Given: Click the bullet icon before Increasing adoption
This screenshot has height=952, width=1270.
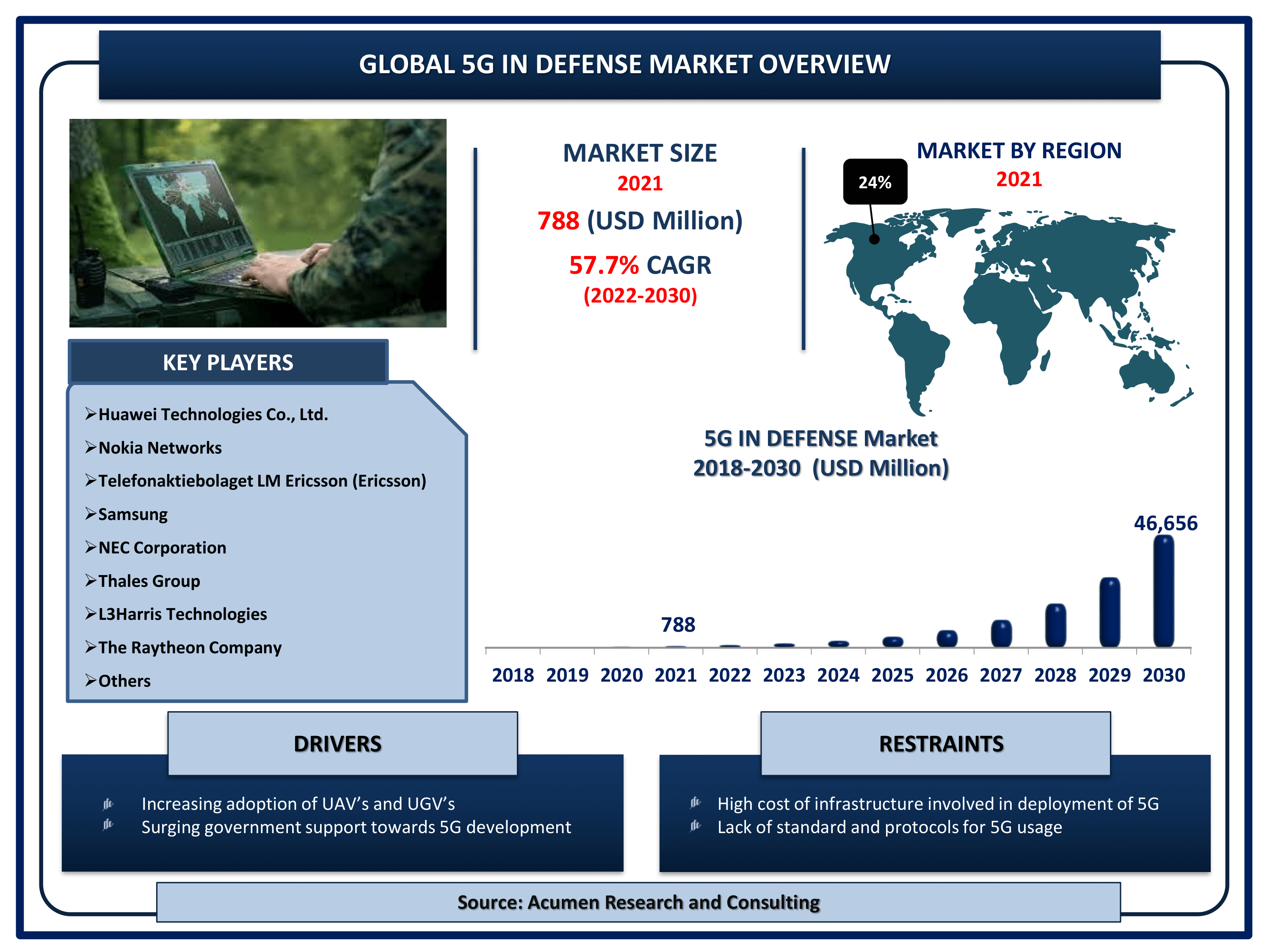Looking at the screenshot, I should [x=108, y=804].
